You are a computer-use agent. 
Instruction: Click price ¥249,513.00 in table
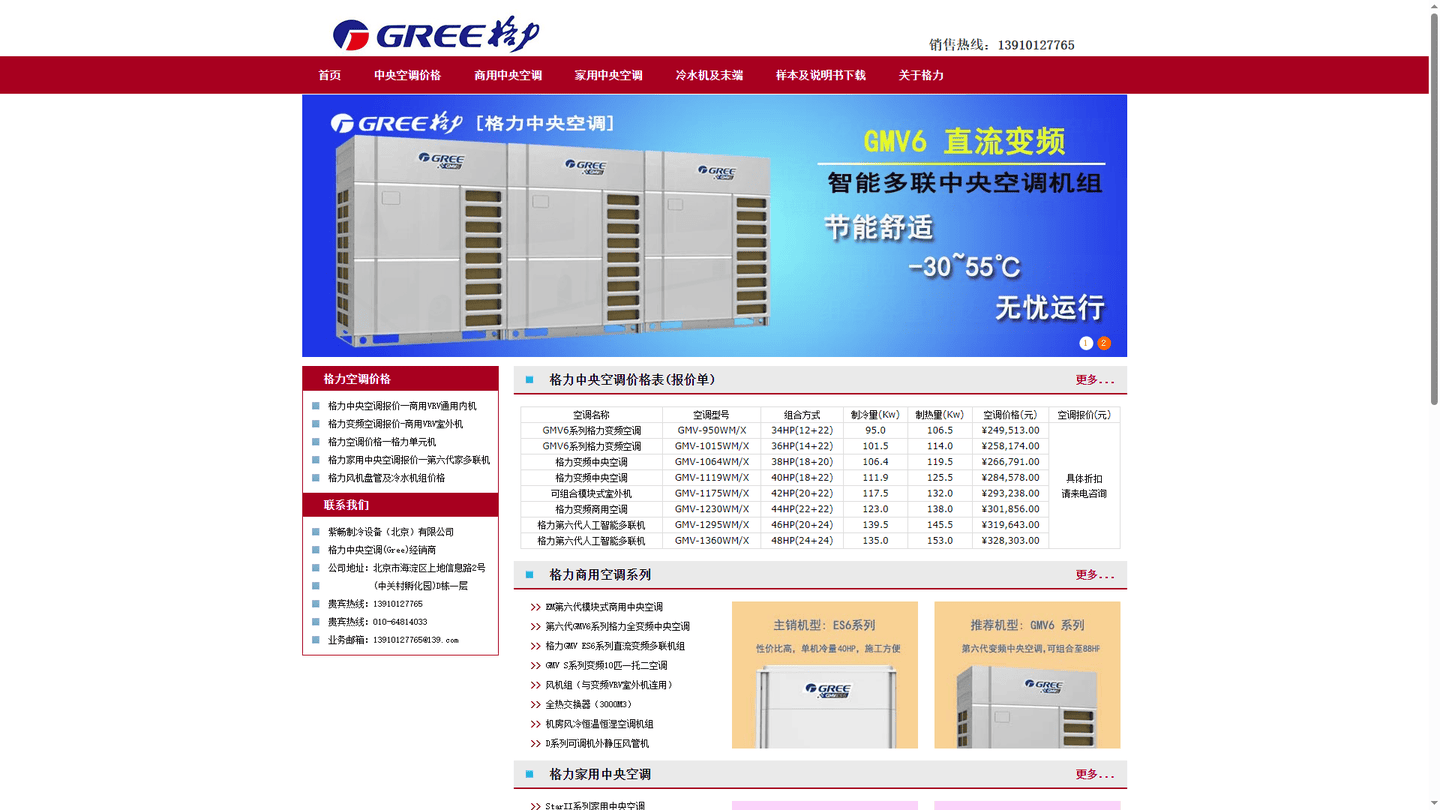point(1010,431)
